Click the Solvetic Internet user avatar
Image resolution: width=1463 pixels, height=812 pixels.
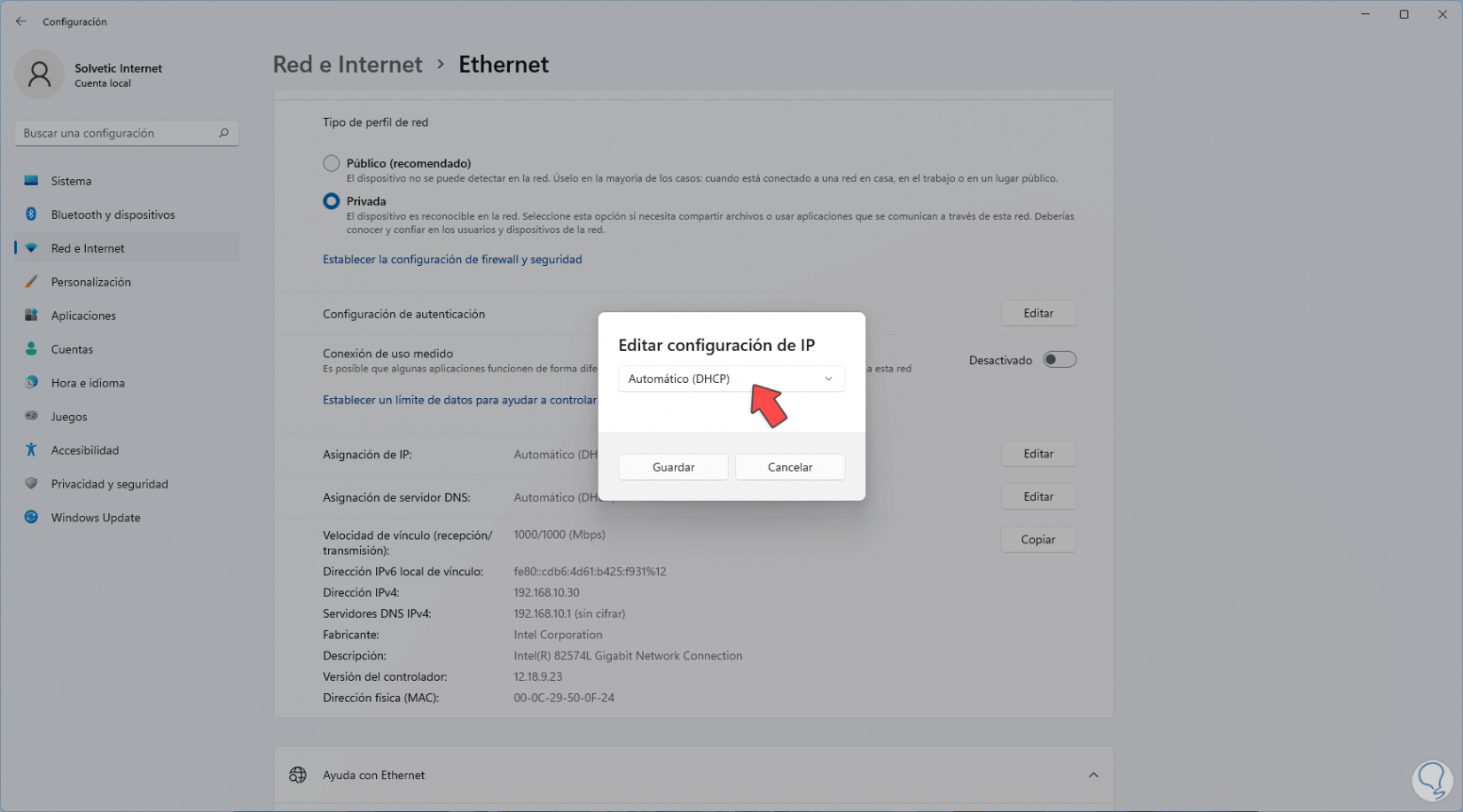click(39, 74)
